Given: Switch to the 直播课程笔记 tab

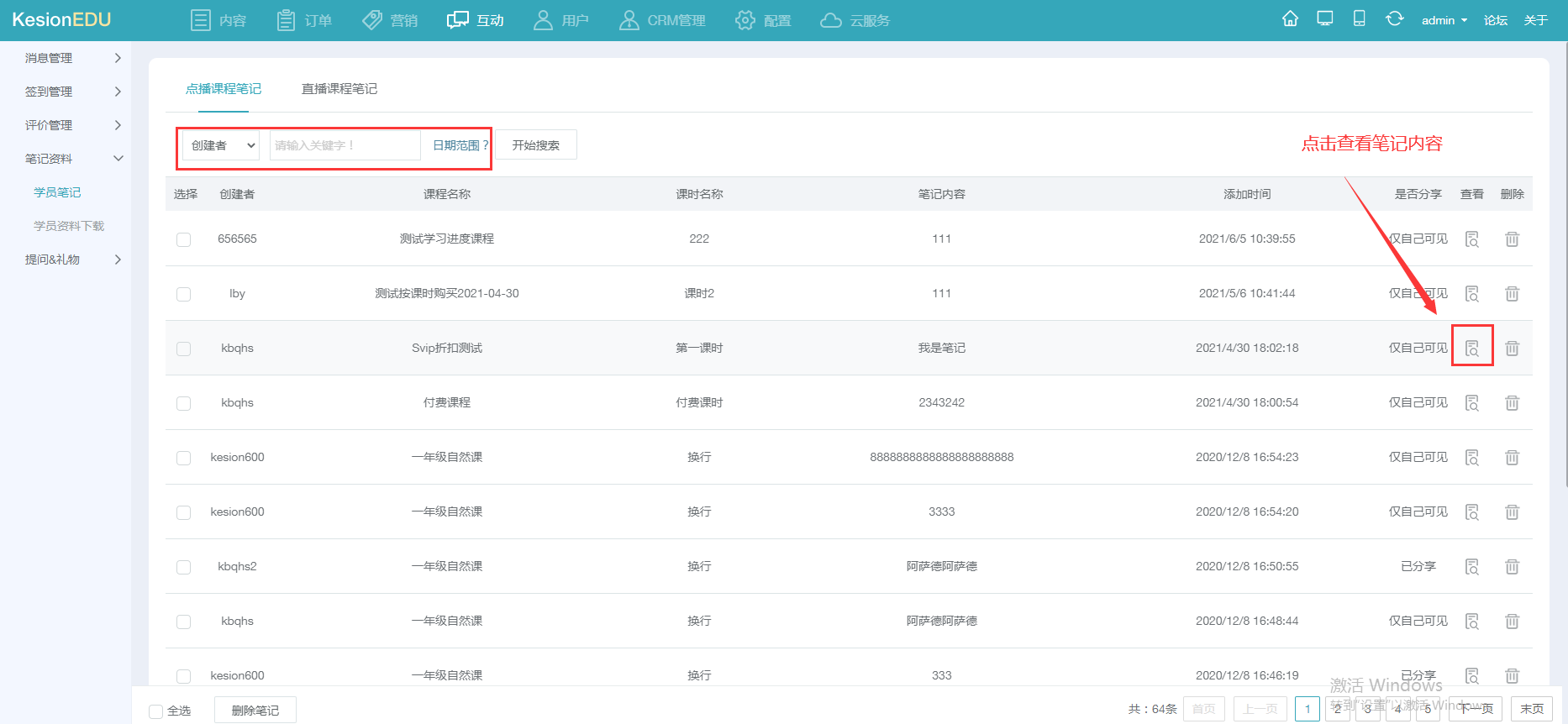Looking at the screenshot, I should (339, 89).
